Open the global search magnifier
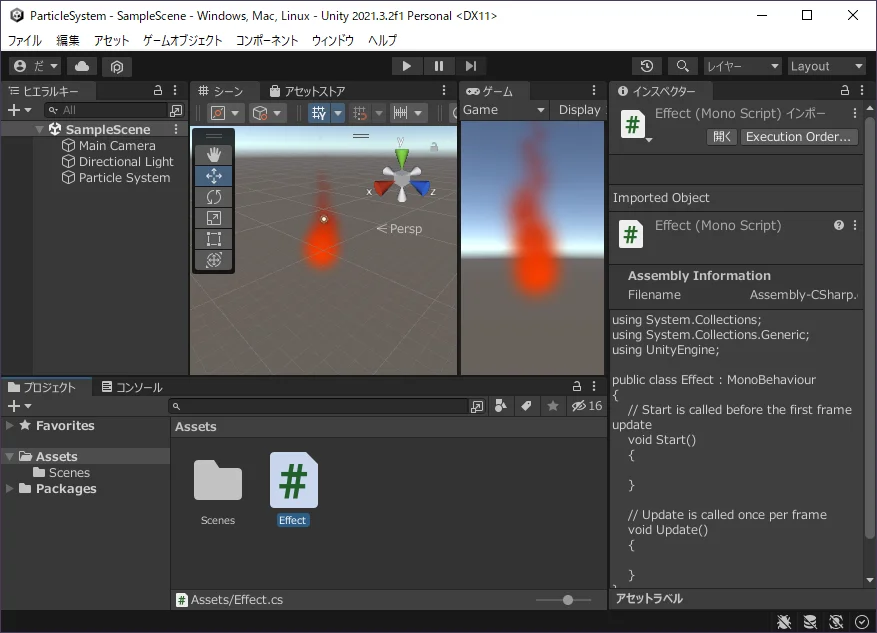877x633 pixels. [x=682, y=66]
